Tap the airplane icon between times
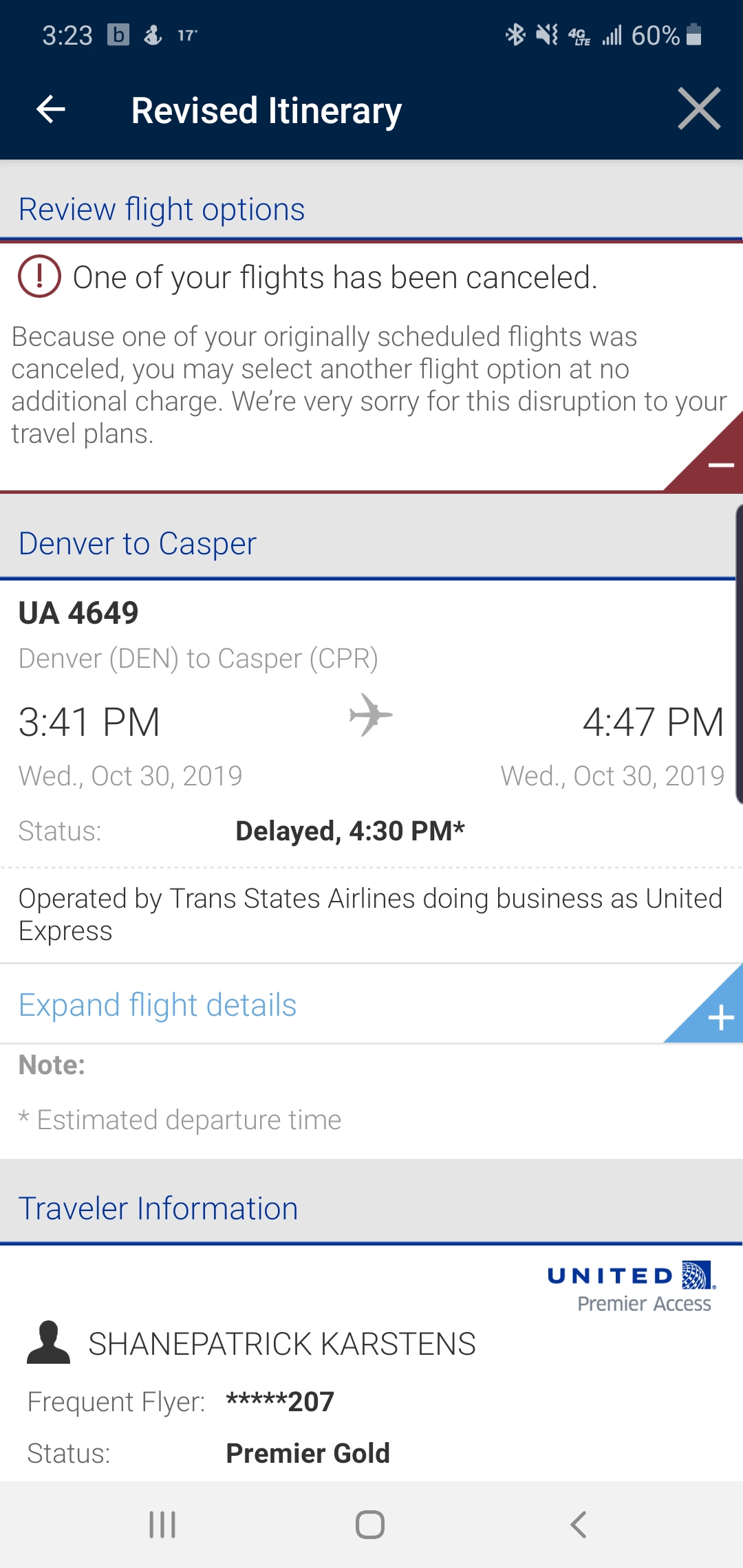 (371, 715)
